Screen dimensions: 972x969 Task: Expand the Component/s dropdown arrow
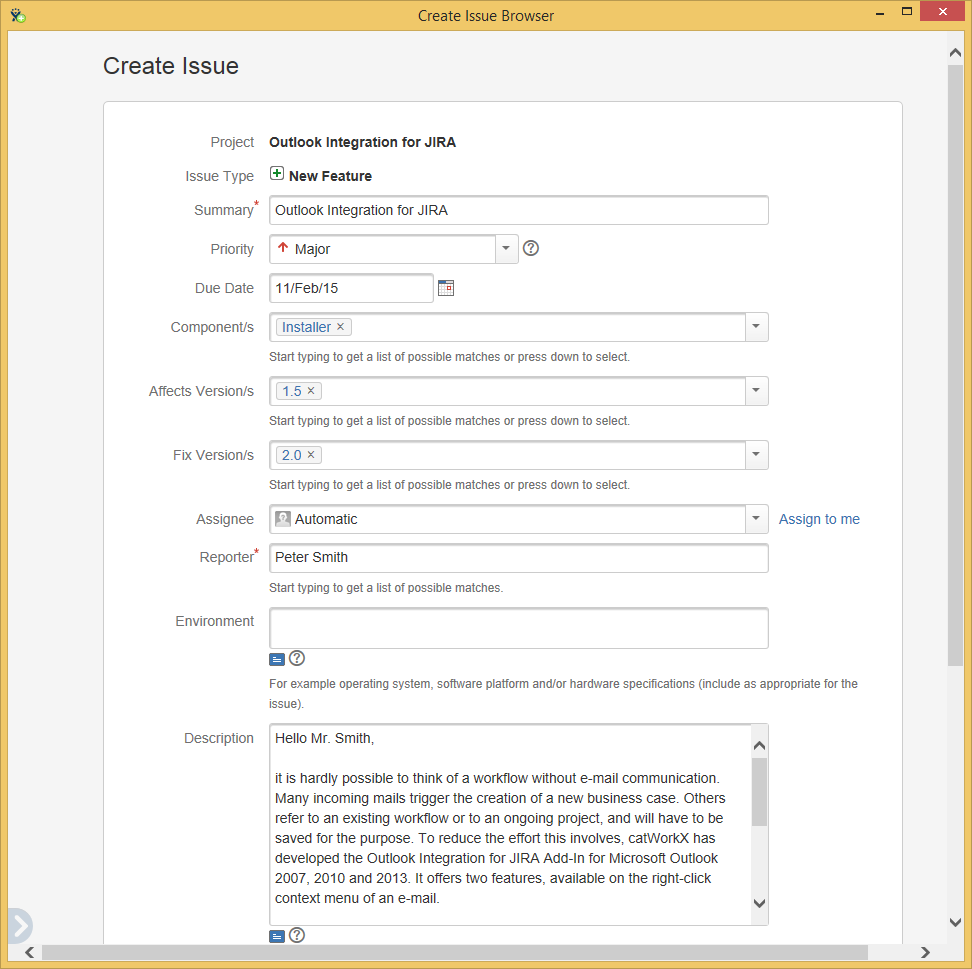(x=756, y=327)
